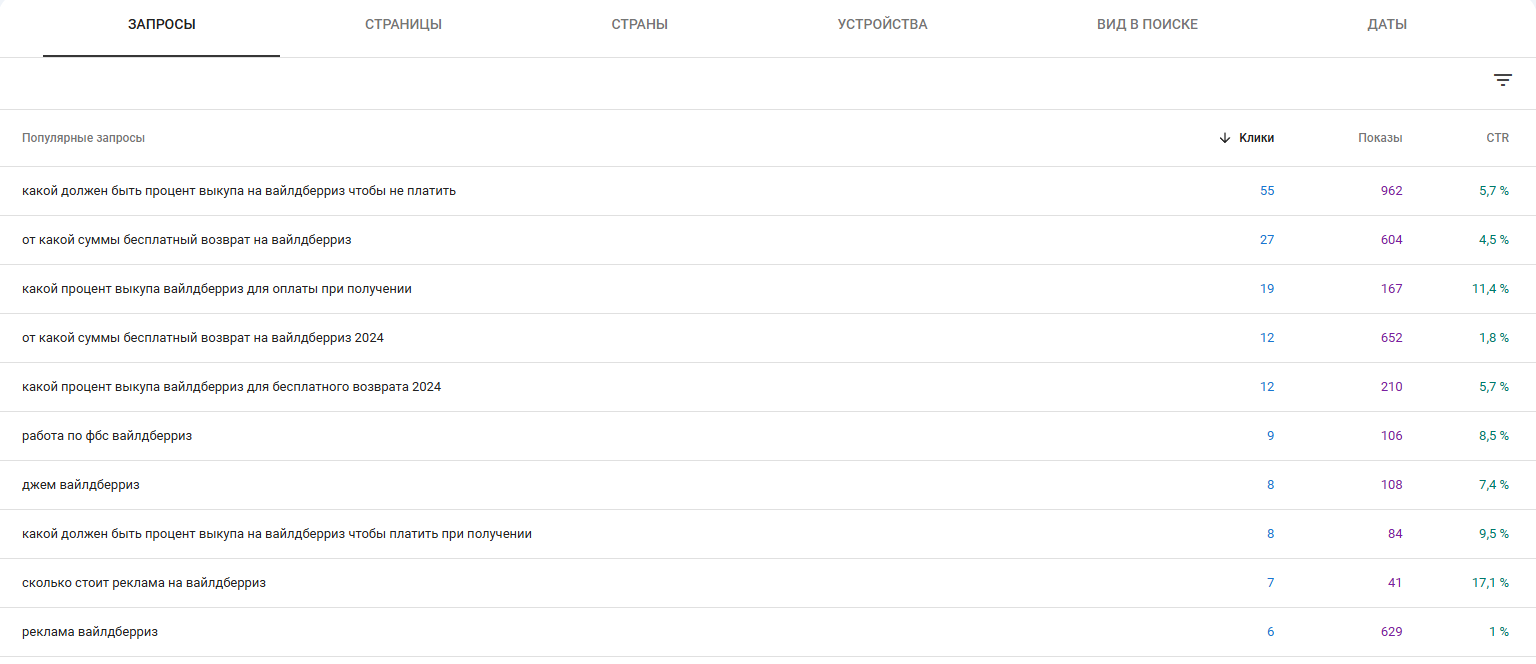1536x664 pixels.
Task: Click query 'реклама вайлдберриз'
Action: click(90, 632)
